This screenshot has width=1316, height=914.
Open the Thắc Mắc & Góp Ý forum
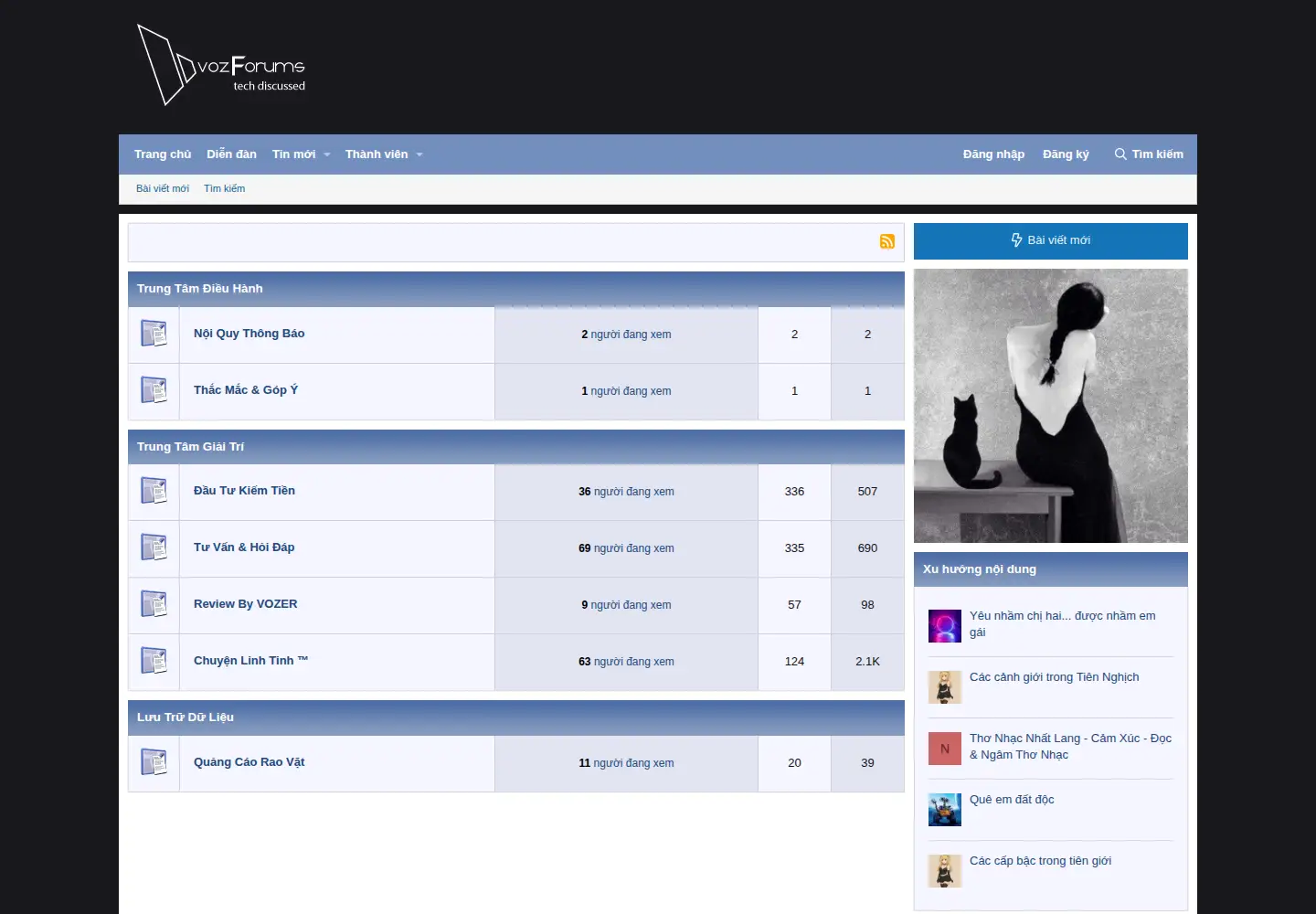246,390
